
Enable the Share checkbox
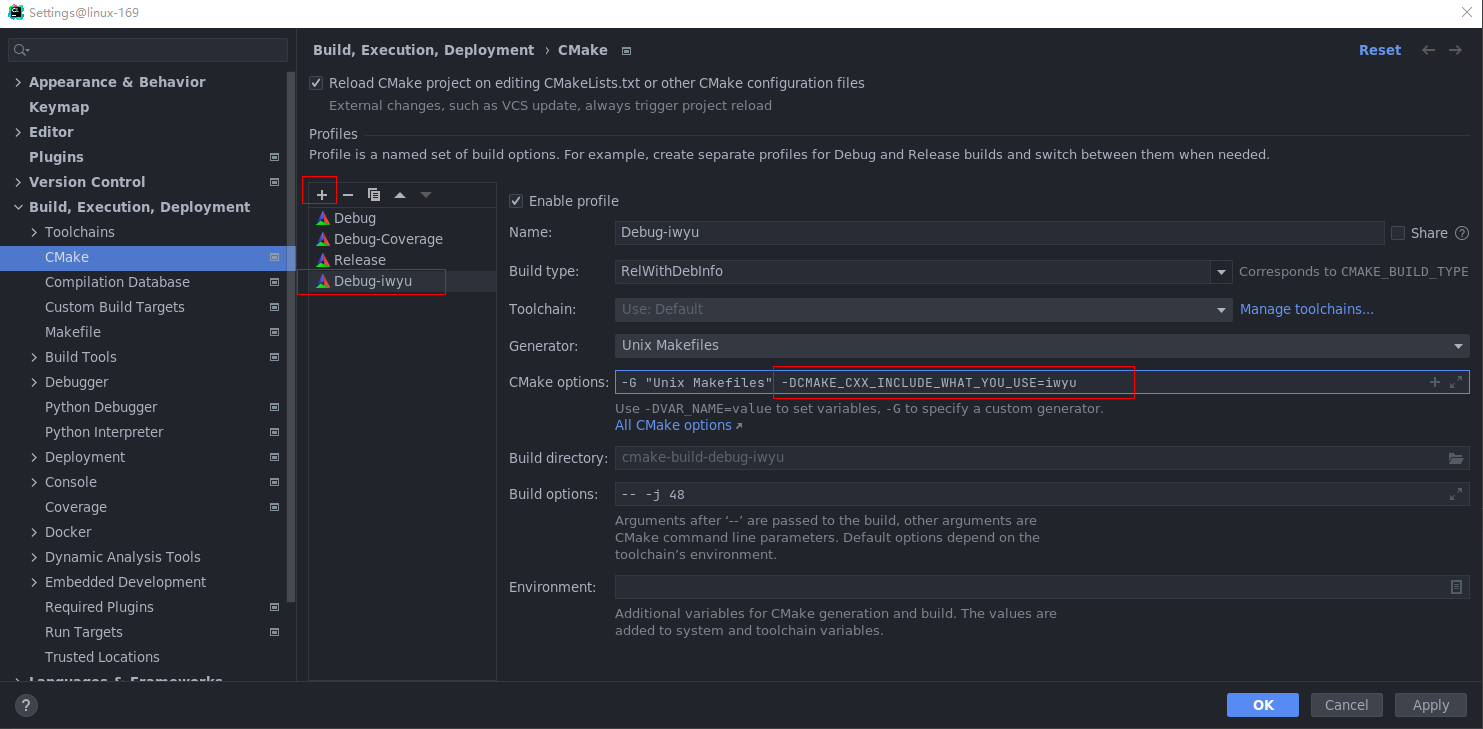1398,233
